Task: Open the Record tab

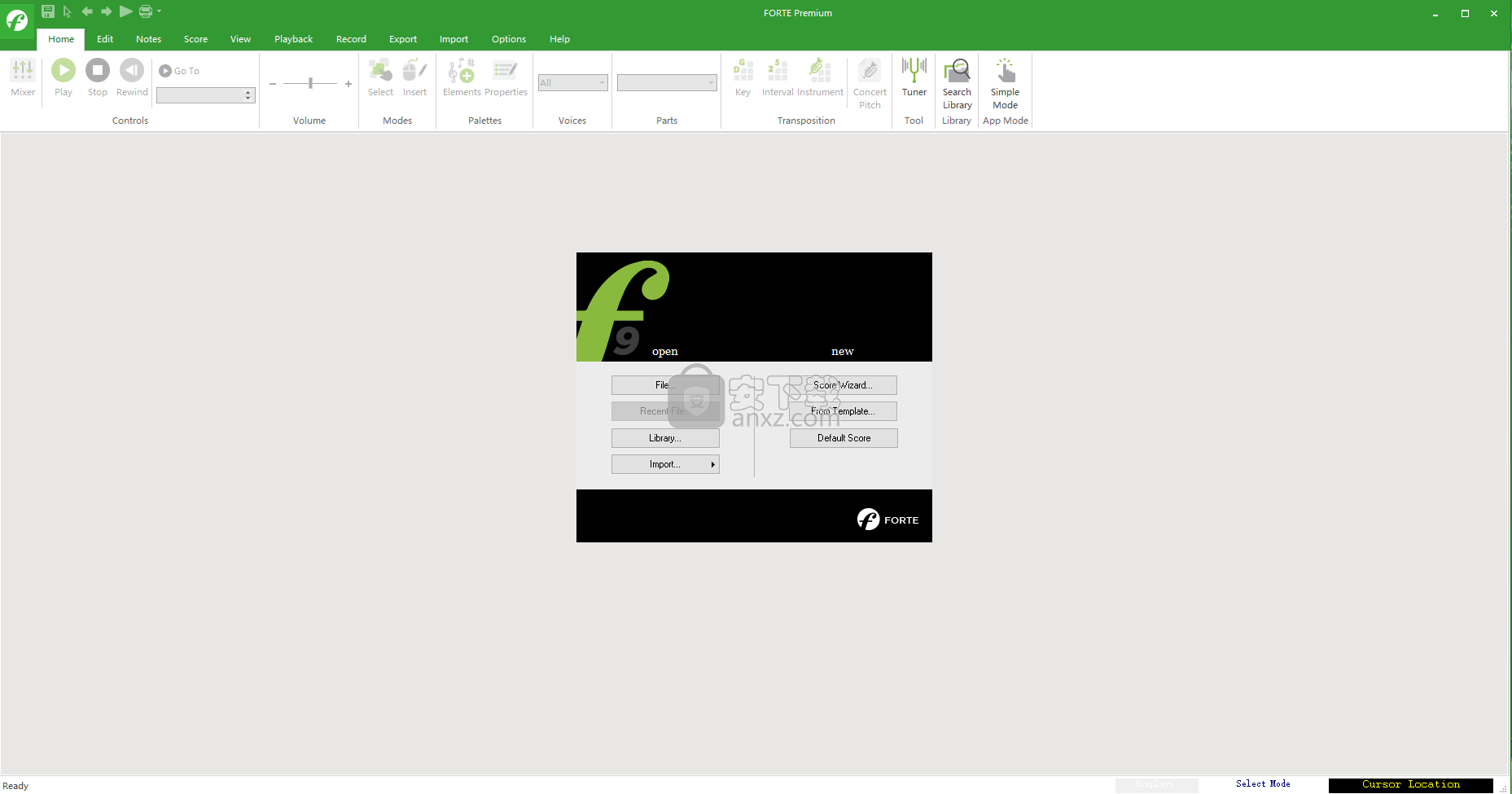Action: 351,39
